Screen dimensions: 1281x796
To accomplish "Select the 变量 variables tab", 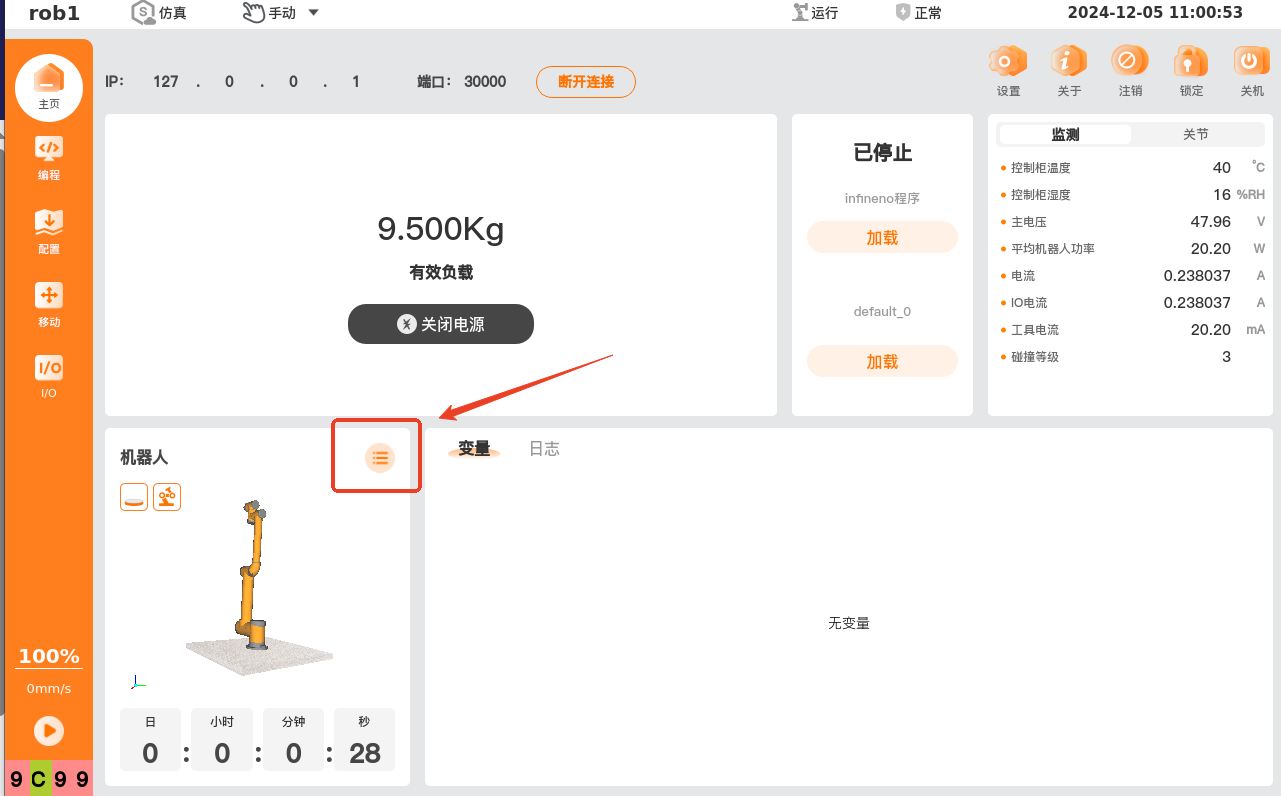I will click(x=474, y=449).
